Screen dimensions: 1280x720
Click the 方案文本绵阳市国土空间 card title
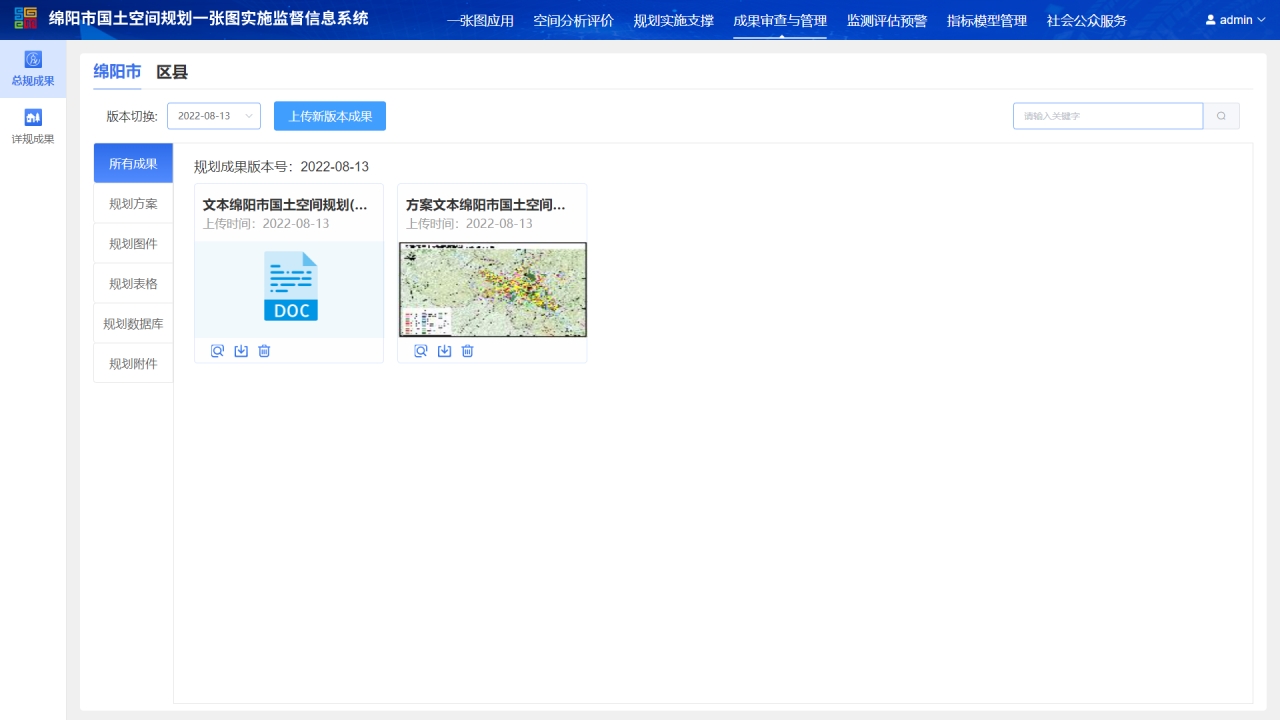[486, 205]
